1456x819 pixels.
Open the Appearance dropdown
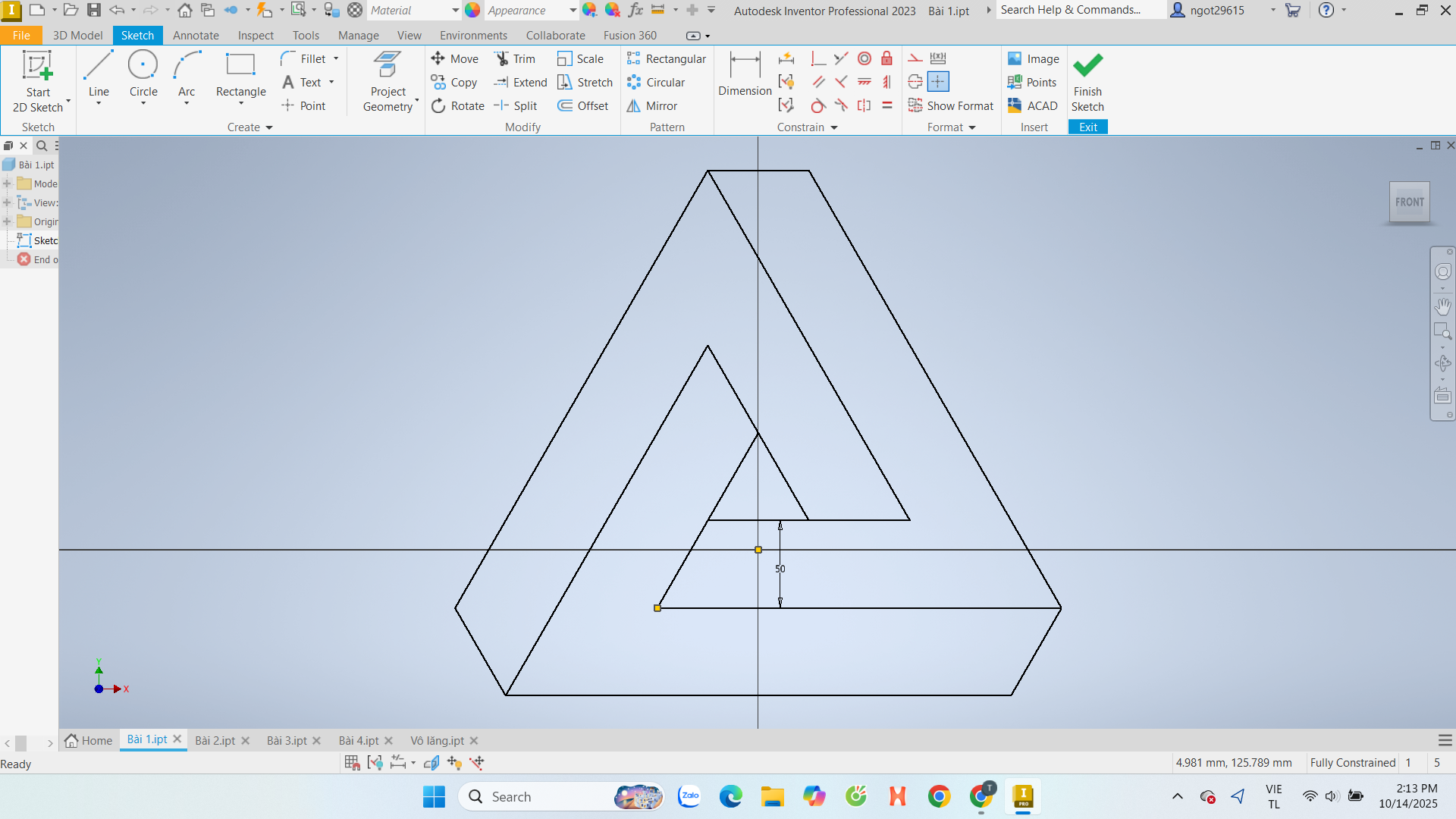tap(573, 11)
